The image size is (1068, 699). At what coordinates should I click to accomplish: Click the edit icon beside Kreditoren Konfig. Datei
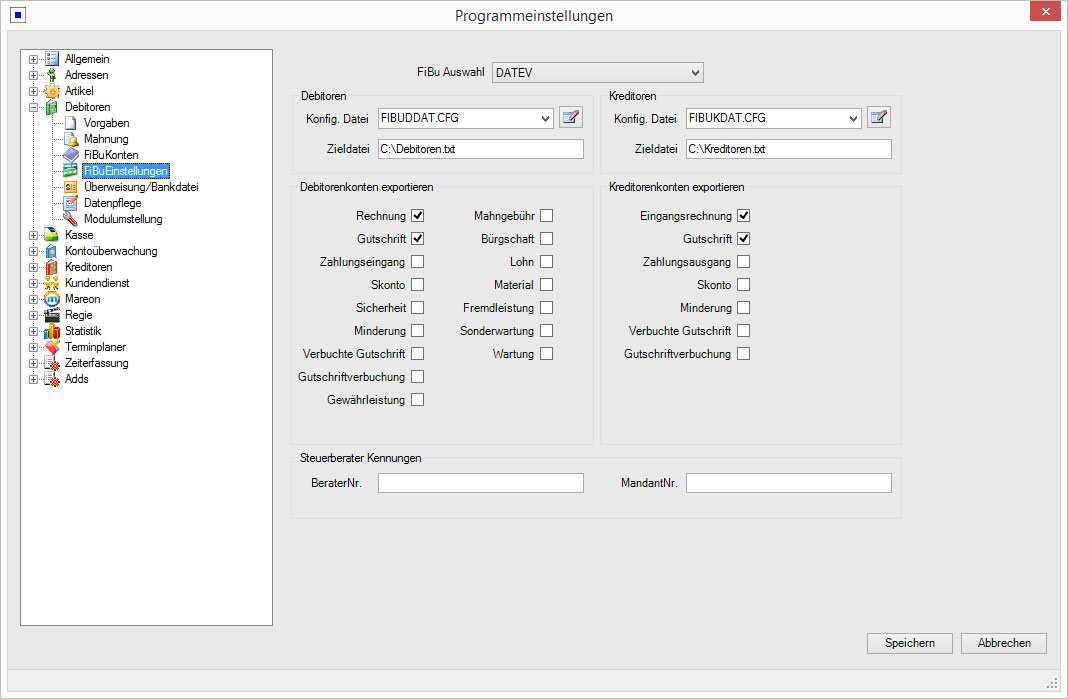879,118
